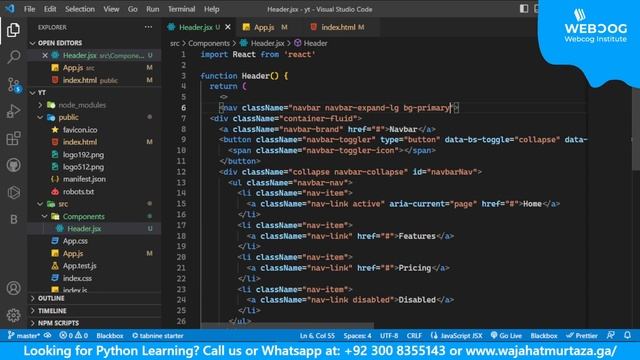The width and height of the screenshot is (640, 360).
Task: Open logo512.png in file tree
Action: coord(83,167)
